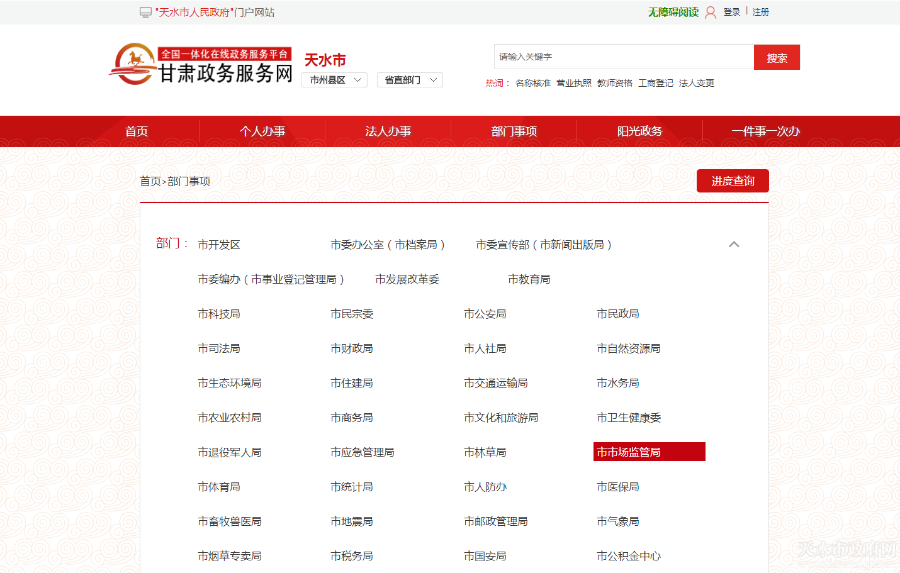Image resolution: width=900 pixels, height=573 pixels.
Task: Click the user avatar icon next to 登录
Action: [710, 12]
